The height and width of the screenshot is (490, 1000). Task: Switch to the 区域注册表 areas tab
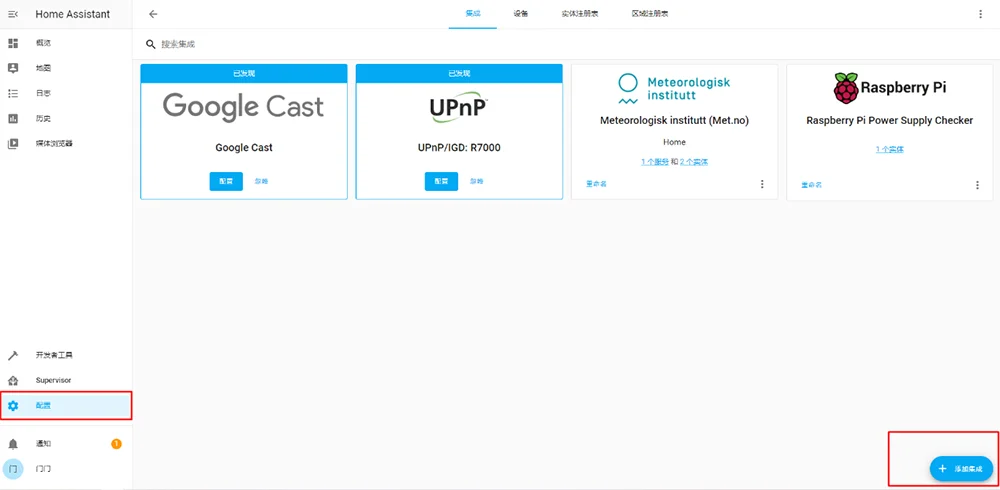[x=649, y=14]
